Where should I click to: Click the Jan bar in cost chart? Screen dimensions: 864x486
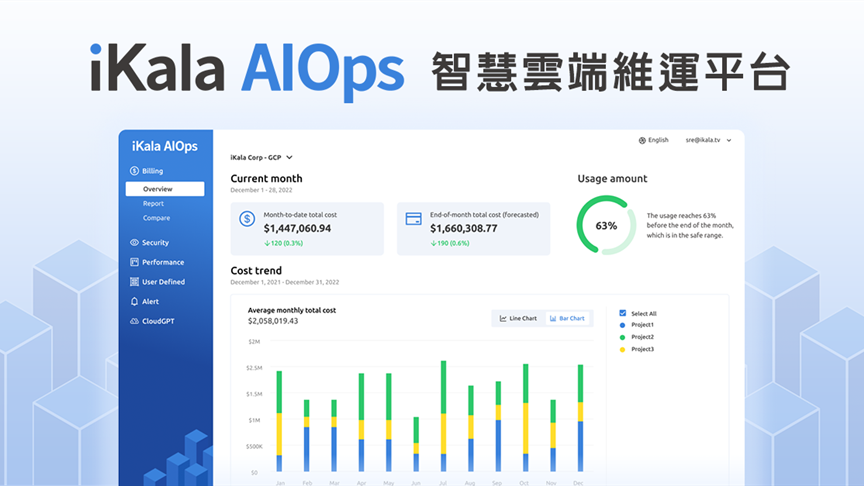pos(279,422)
